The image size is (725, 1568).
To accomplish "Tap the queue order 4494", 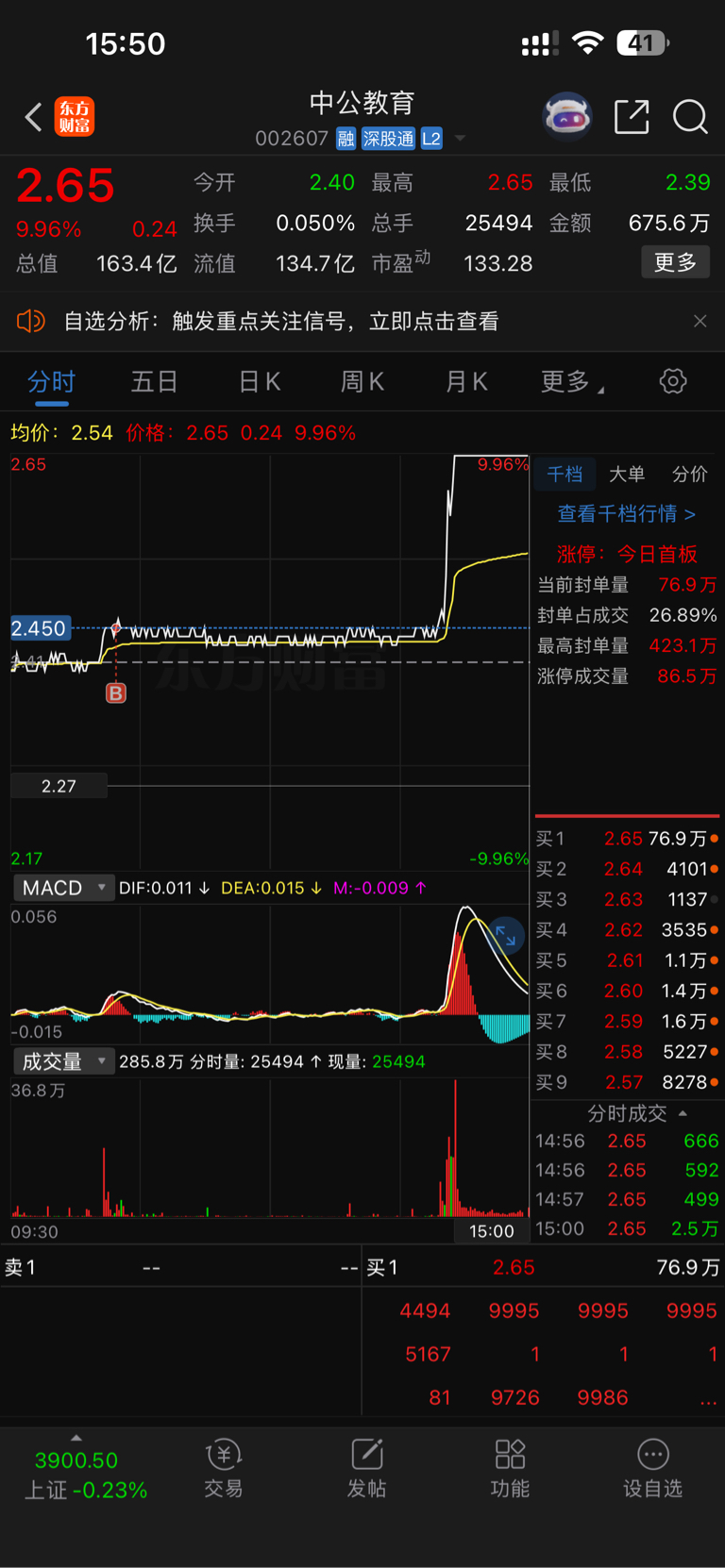I will coord(425,1311).
